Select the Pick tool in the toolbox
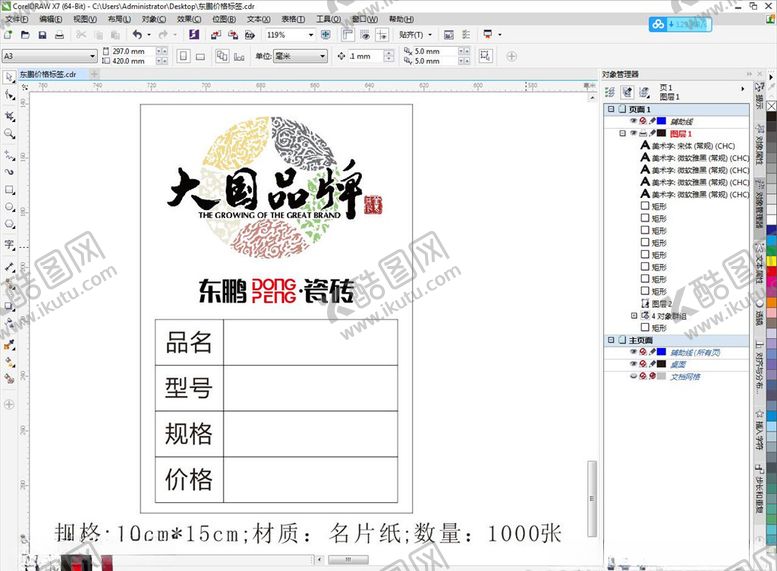 pos(9,77)
